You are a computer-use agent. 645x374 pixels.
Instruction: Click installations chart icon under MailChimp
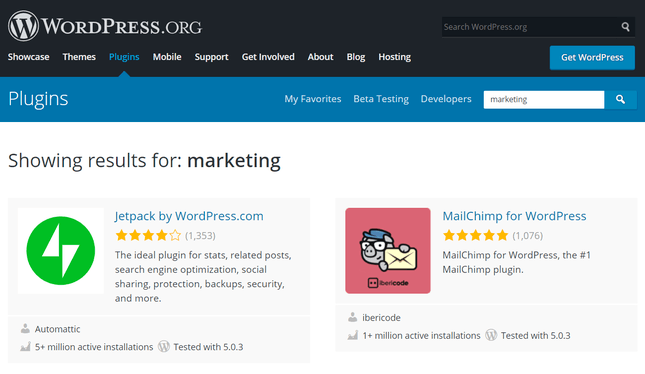(x=353, y=335)
